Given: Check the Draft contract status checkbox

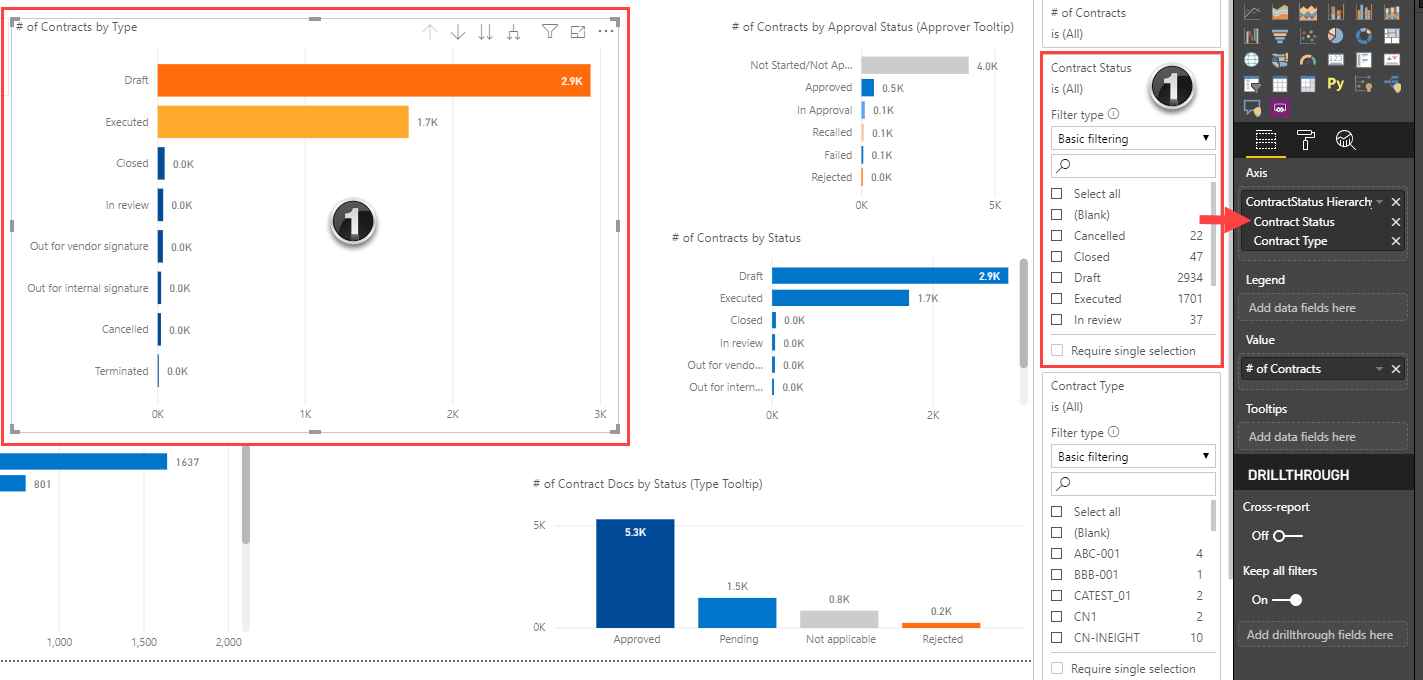Looking at the screenshot, I should (1057, 278).
